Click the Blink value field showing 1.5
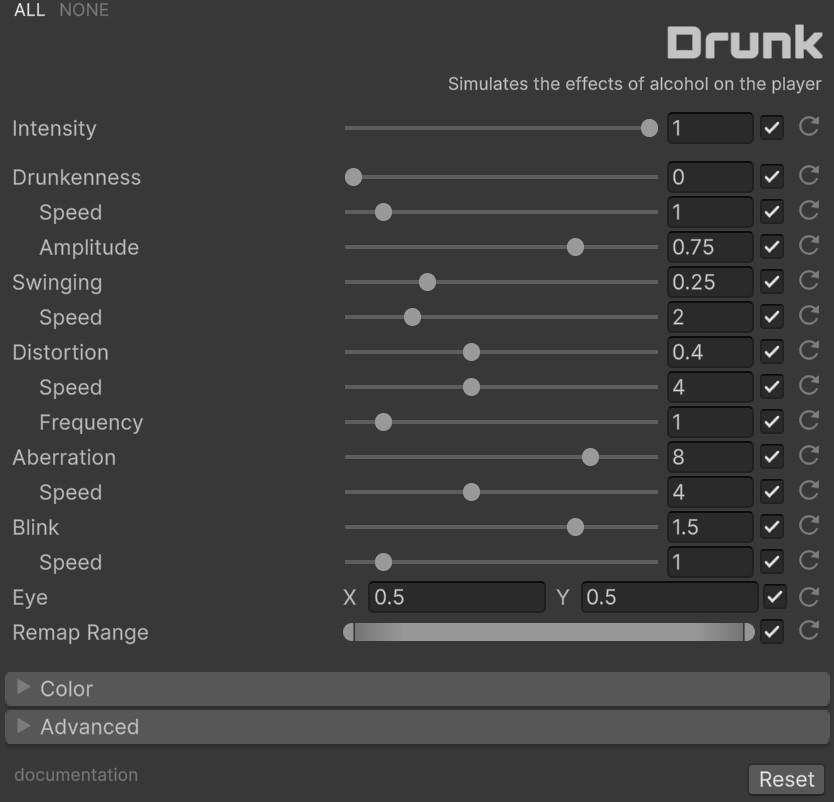Image resolution: width=834 pixels, height=802 pixels. (x=709, y=527)
